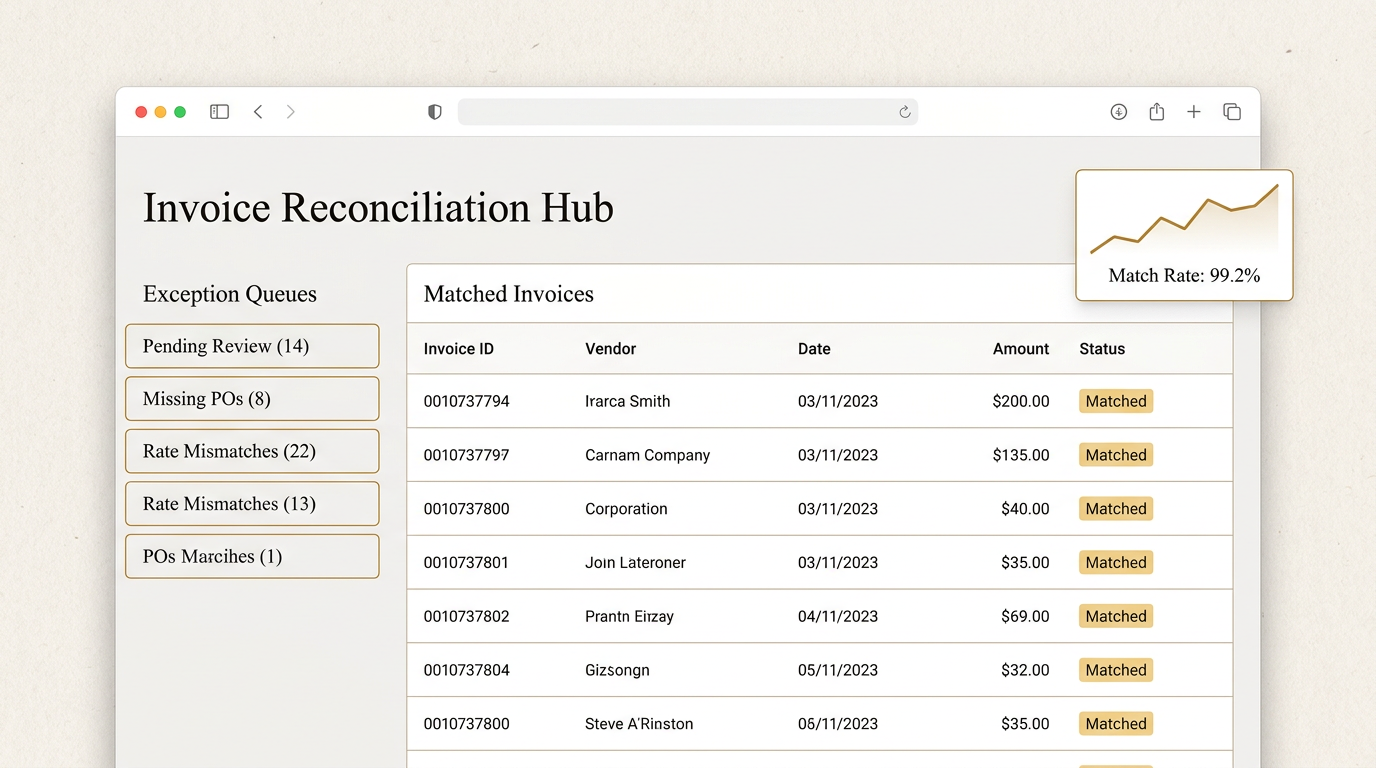Click the share icon
The width and height of the screenshot is (1376, 768).
click(x=1156, y=112)
